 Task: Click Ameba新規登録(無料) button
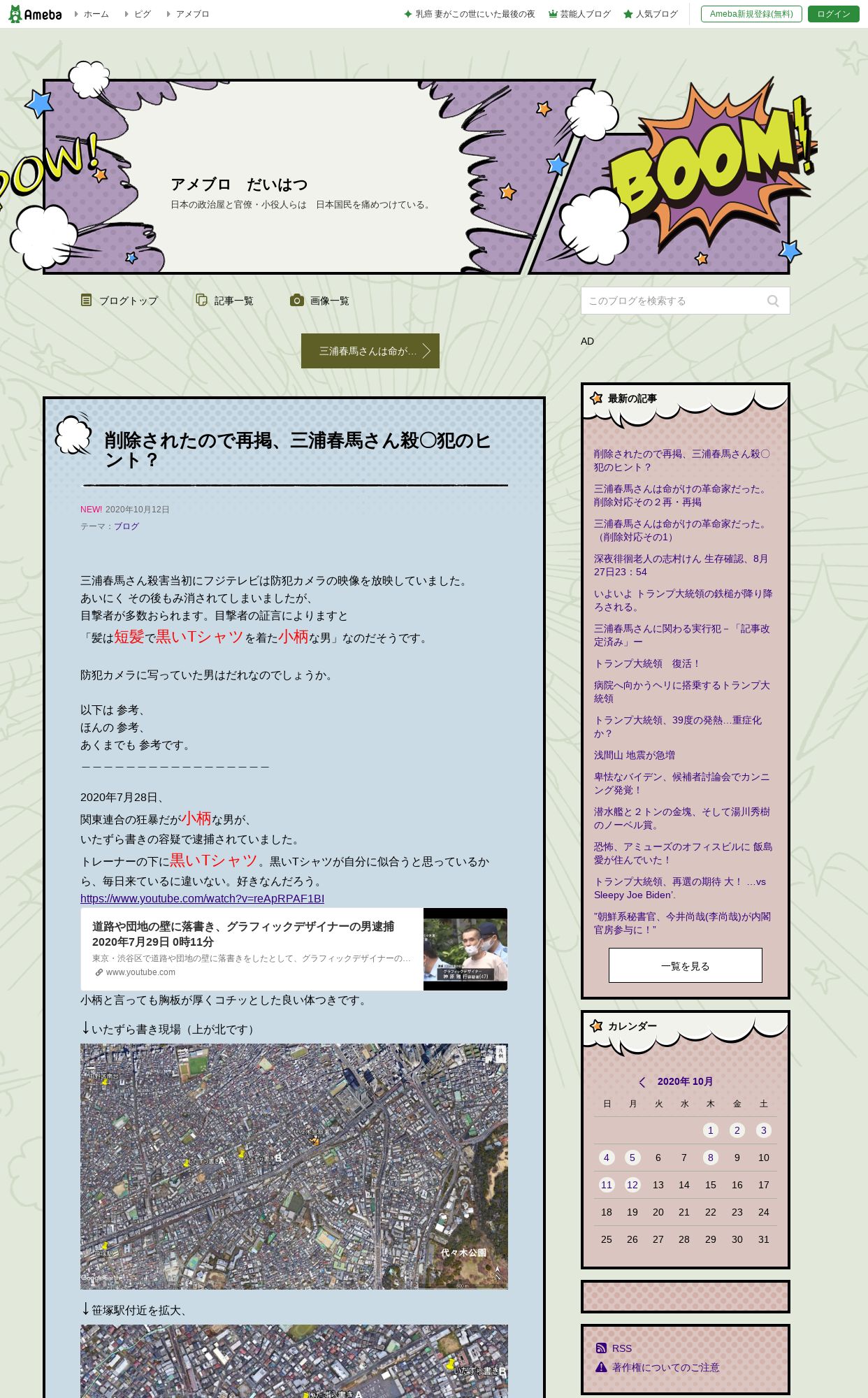pyautogui.click(x=751, y=14)
